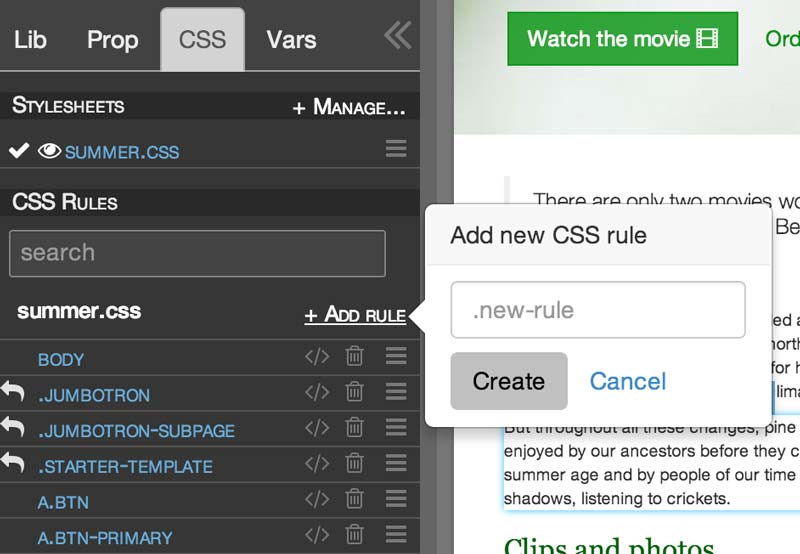View code for .starter-template rule
The image size is (800, 554).
[317, 464]
